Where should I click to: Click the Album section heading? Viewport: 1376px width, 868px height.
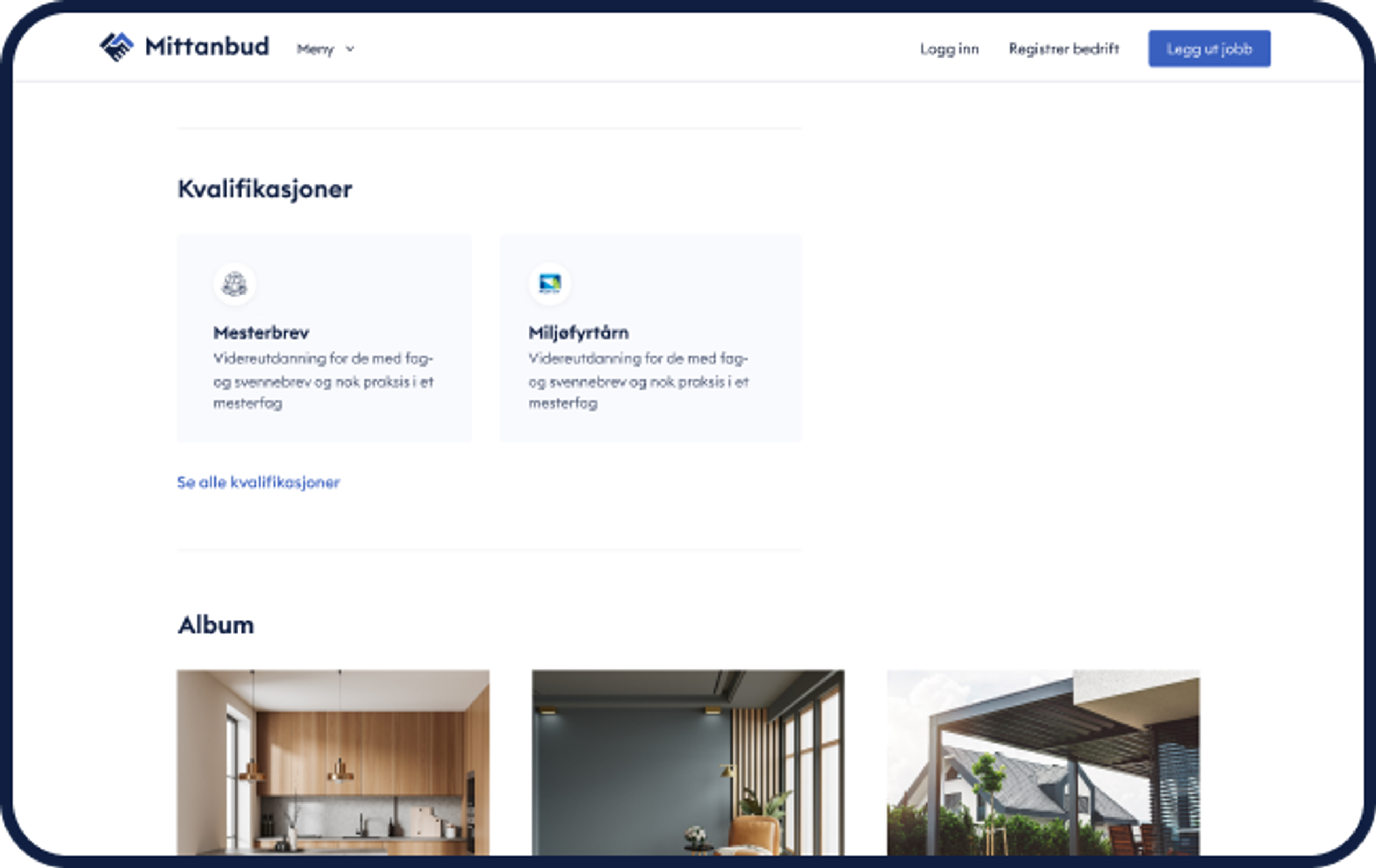216,625
